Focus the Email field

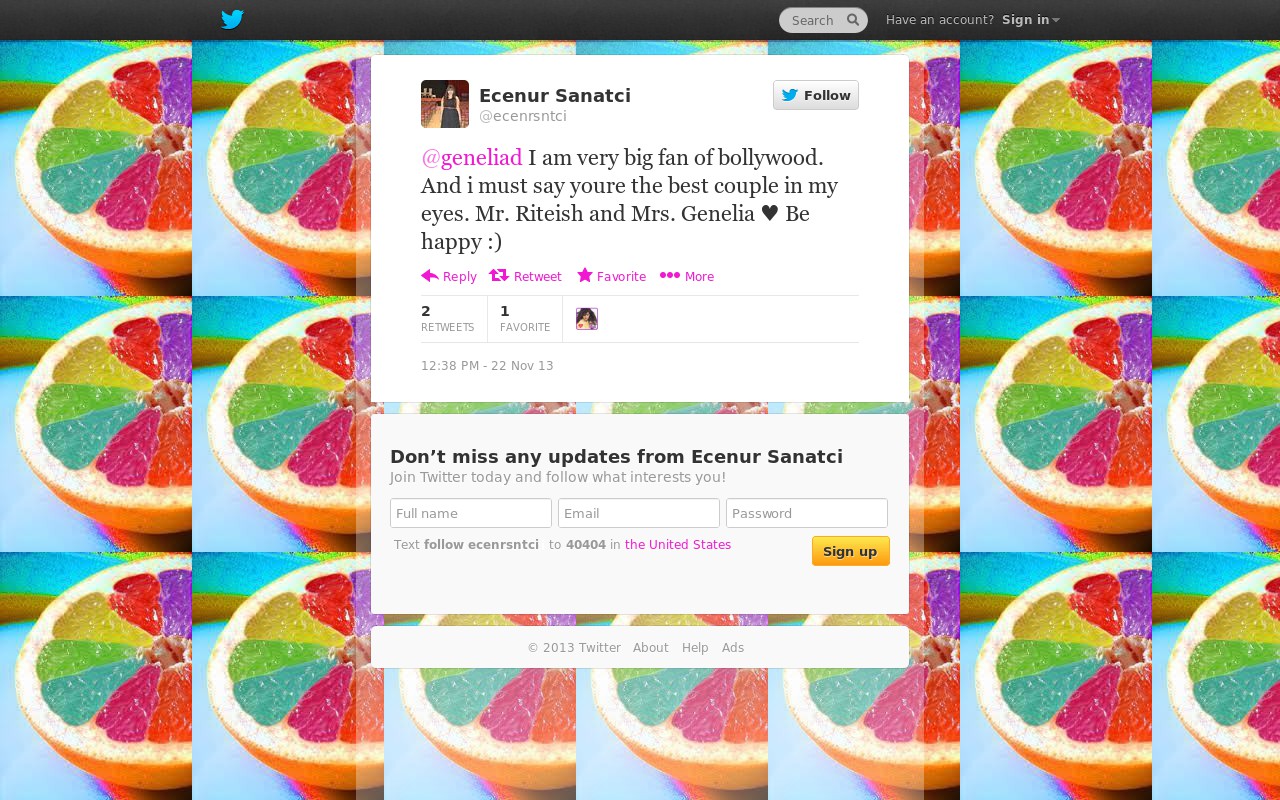pos(639,513)
